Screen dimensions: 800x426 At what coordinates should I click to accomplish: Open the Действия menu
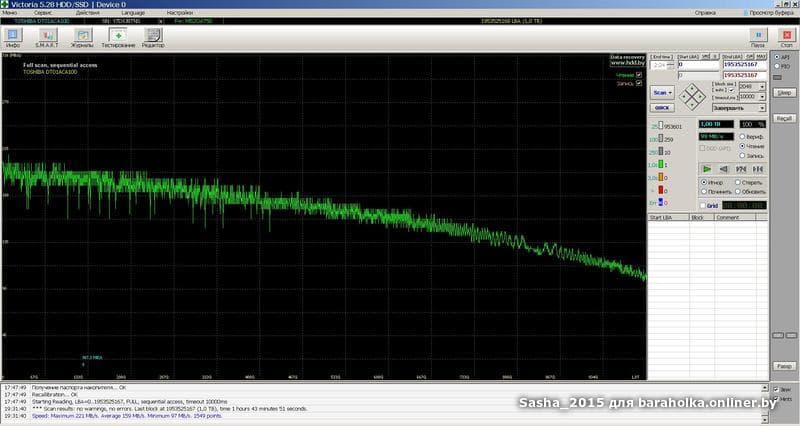(x=87, y=13)
